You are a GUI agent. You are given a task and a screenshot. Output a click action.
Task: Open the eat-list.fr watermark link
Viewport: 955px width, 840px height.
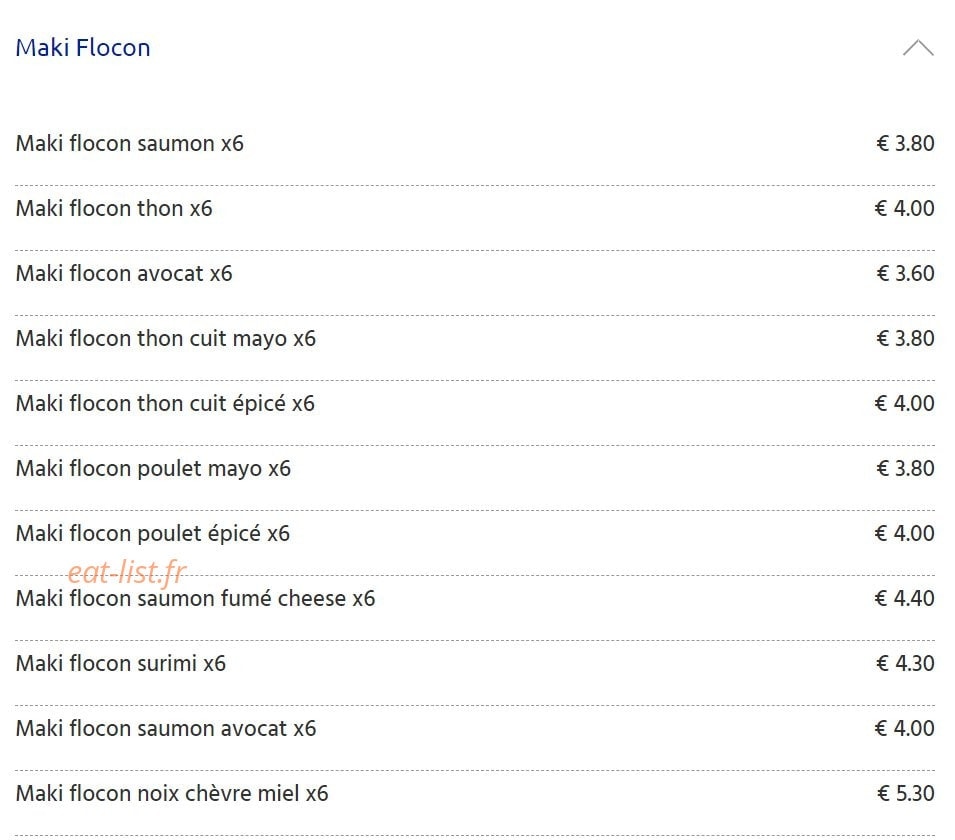[127, 572]
